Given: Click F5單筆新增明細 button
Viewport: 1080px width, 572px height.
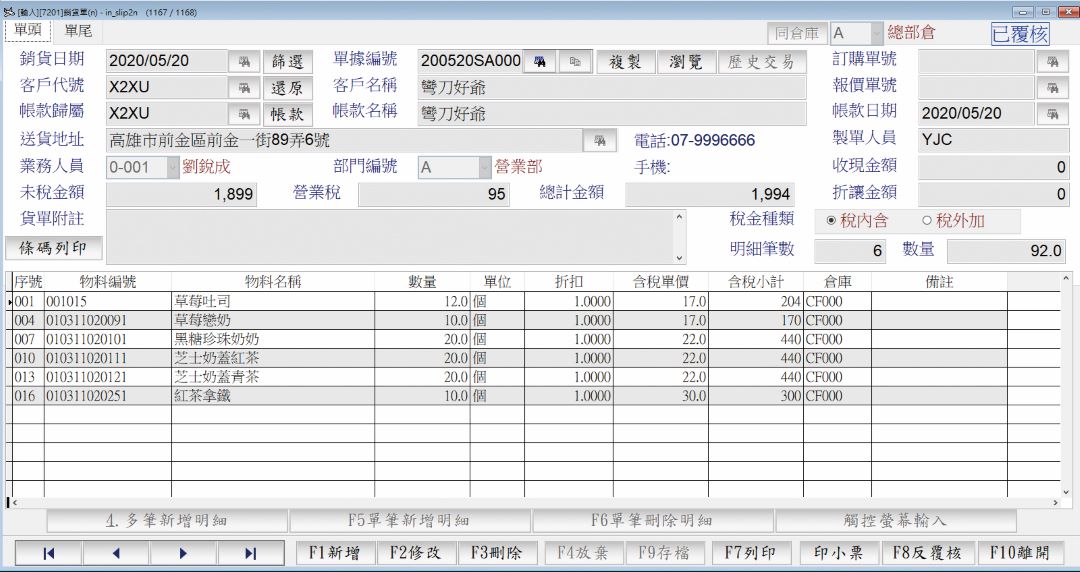Looking at the screenshot, I should (x=410, y=521).
